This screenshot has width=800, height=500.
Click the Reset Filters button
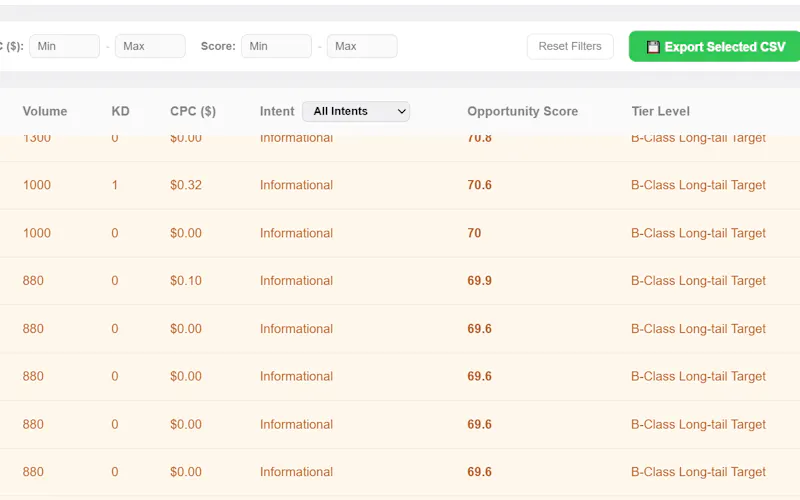tap(570, 46)
